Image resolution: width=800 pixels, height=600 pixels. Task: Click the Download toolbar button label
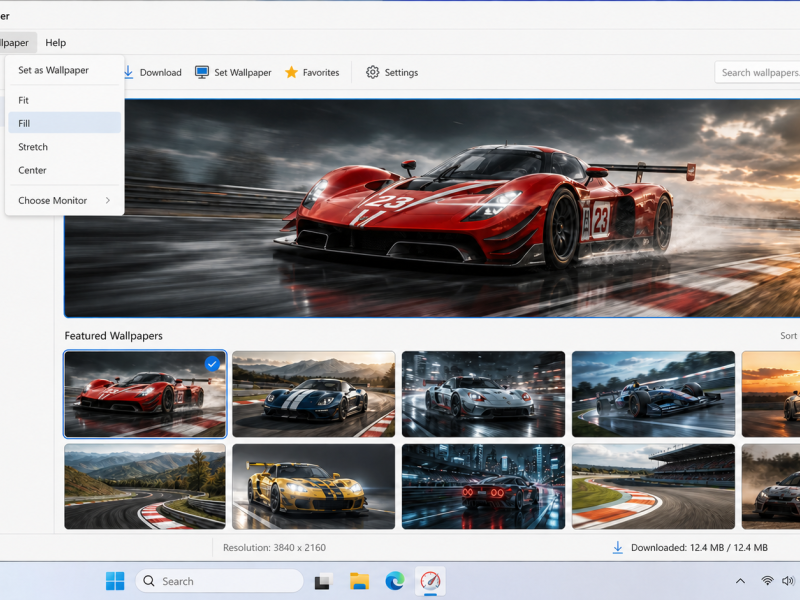[x=161, y=72]
